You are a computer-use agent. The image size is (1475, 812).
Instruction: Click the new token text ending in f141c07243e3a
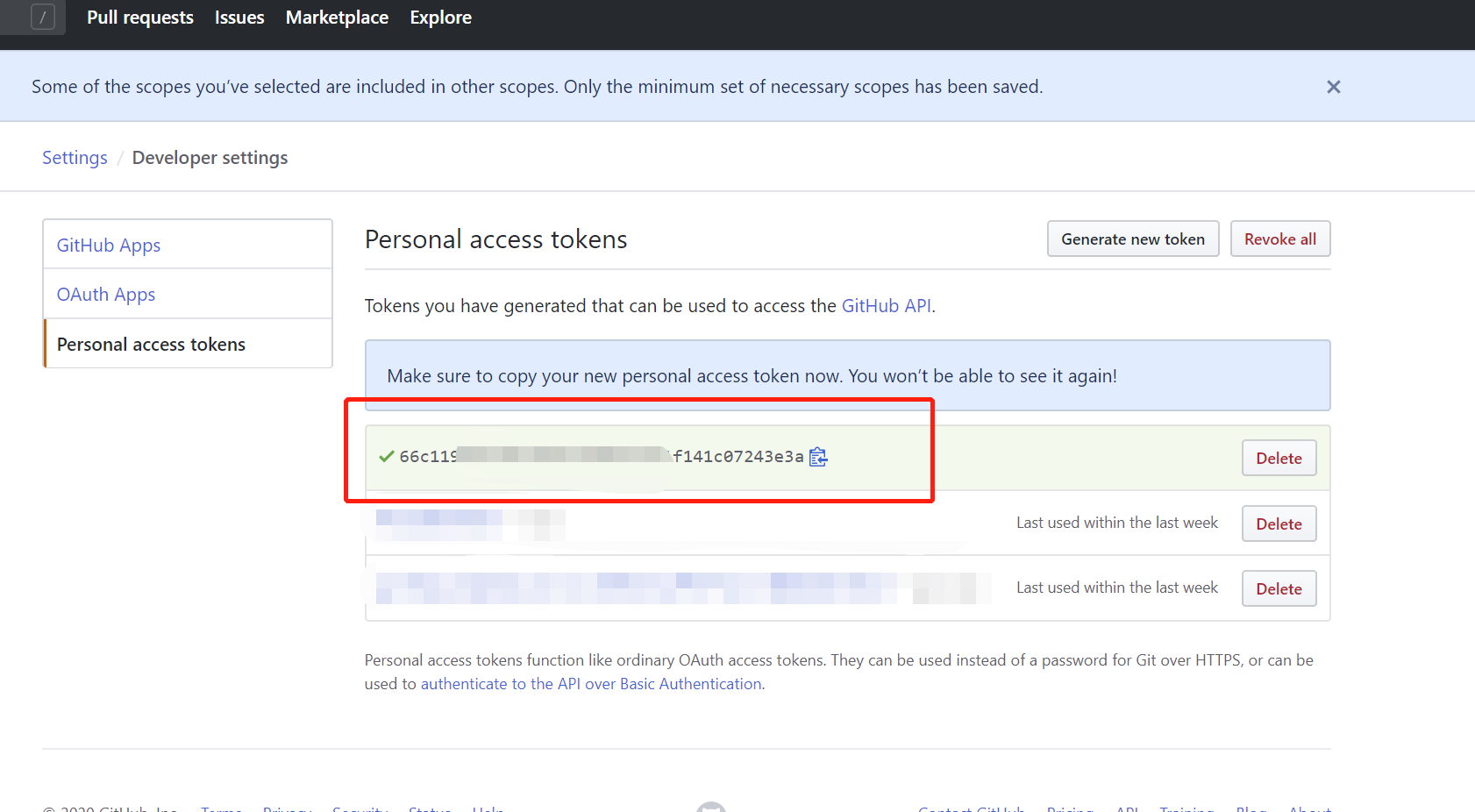point(602,457)
